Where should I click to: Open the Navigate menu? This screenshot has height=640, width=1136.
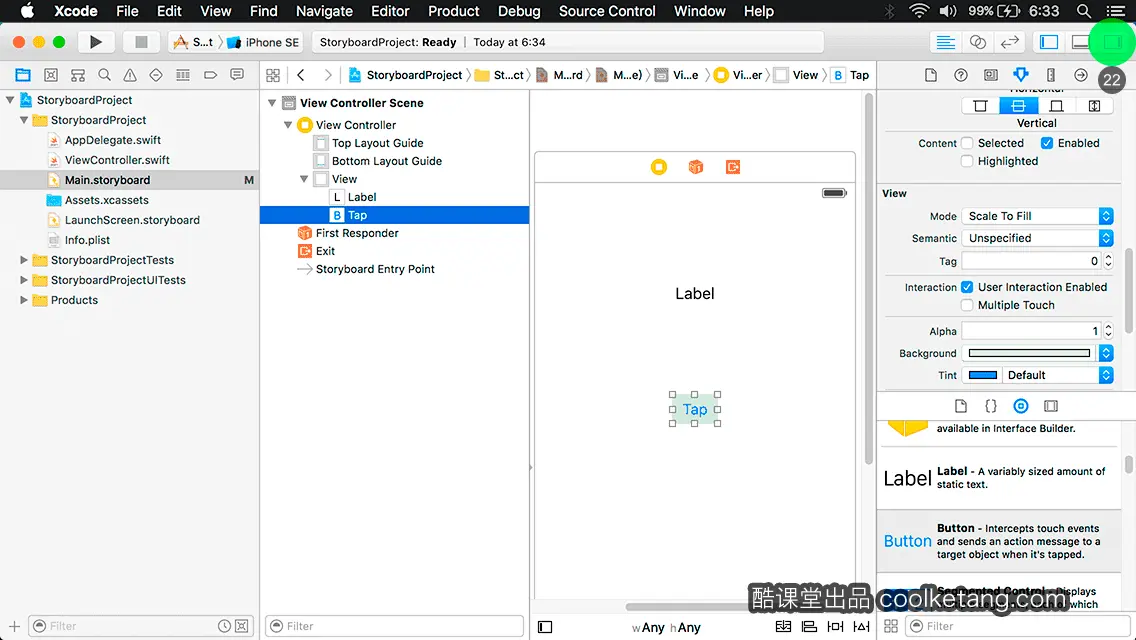pos(324,11)
